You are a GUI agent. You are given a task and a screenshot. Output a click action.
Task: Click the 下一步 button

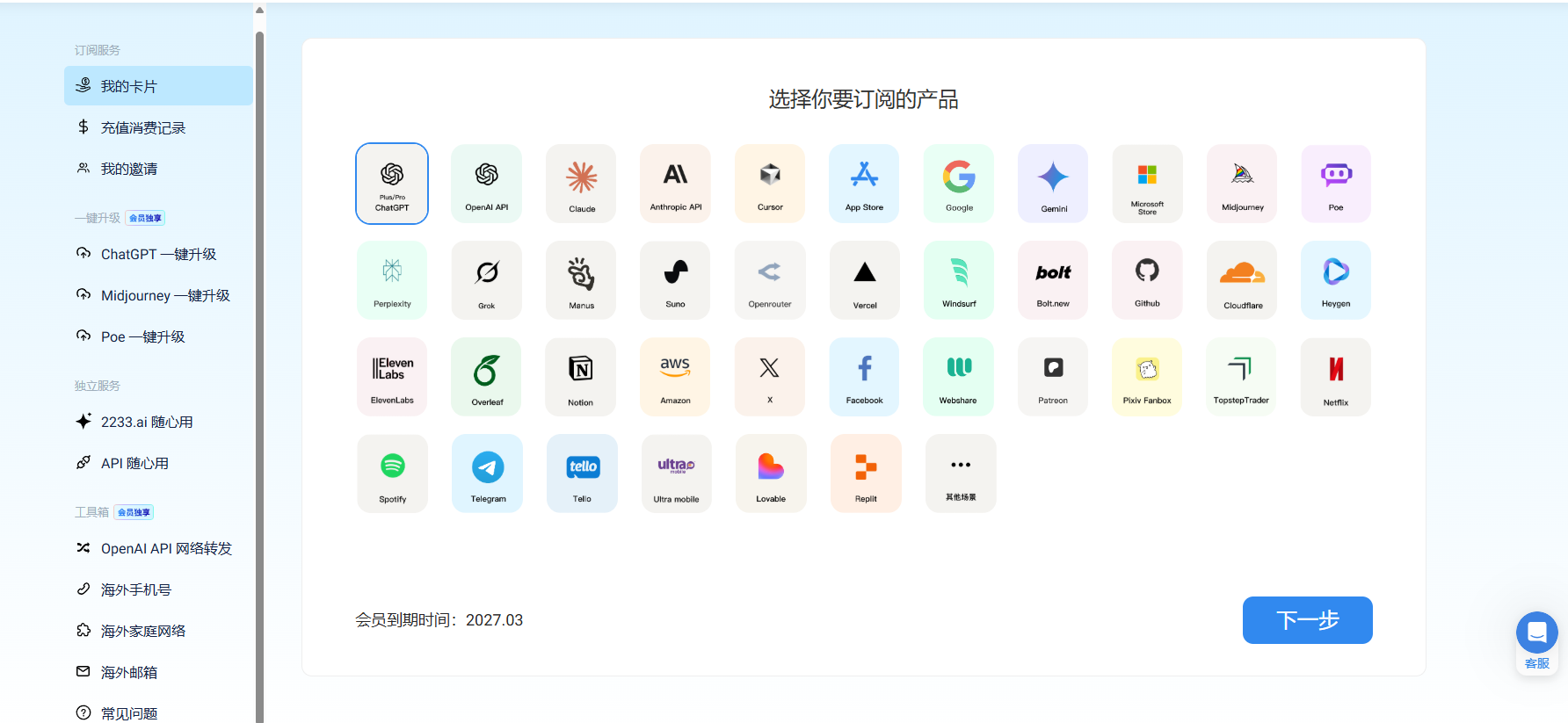point(1308,620)
